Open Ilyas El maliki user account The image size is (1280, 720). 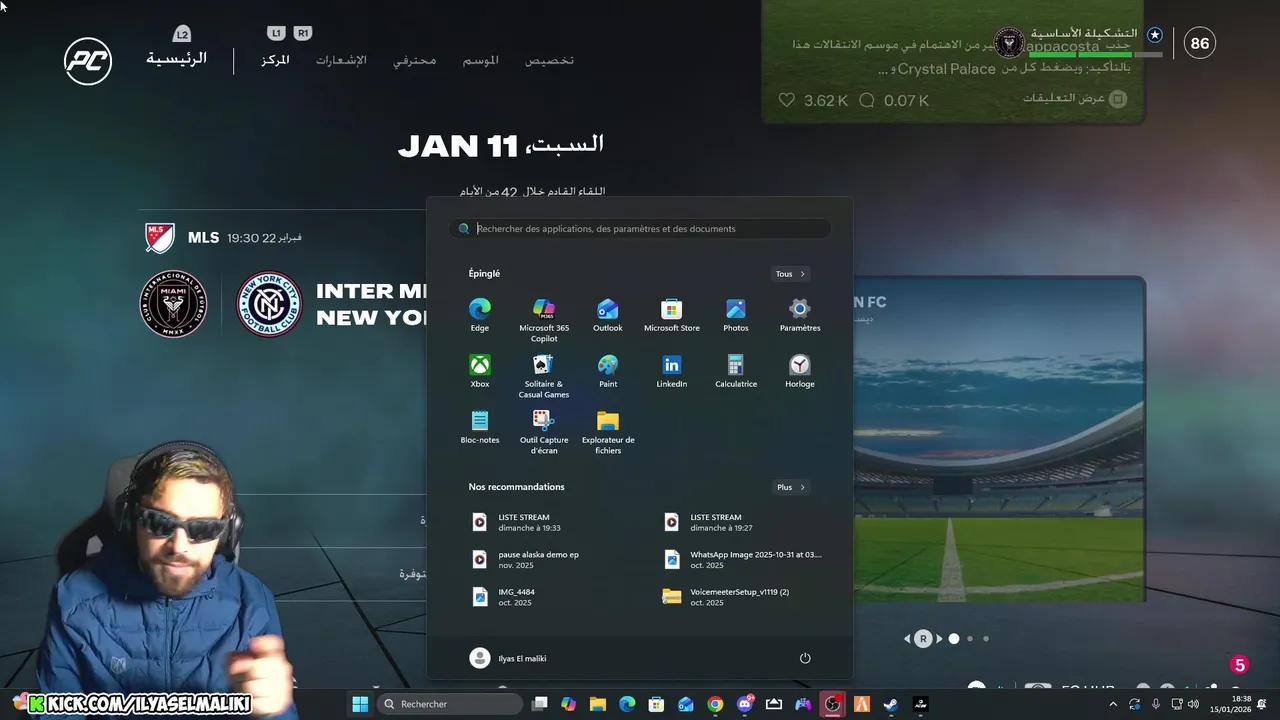(x=508, y=658)
